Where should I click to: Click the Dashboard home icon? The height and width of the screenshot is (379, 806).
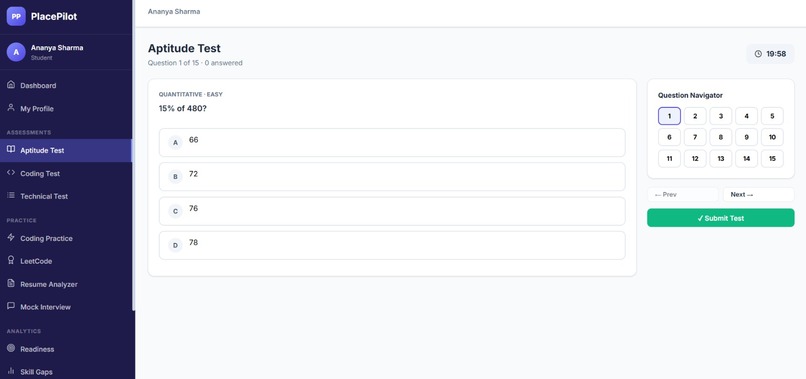point(11,85)
